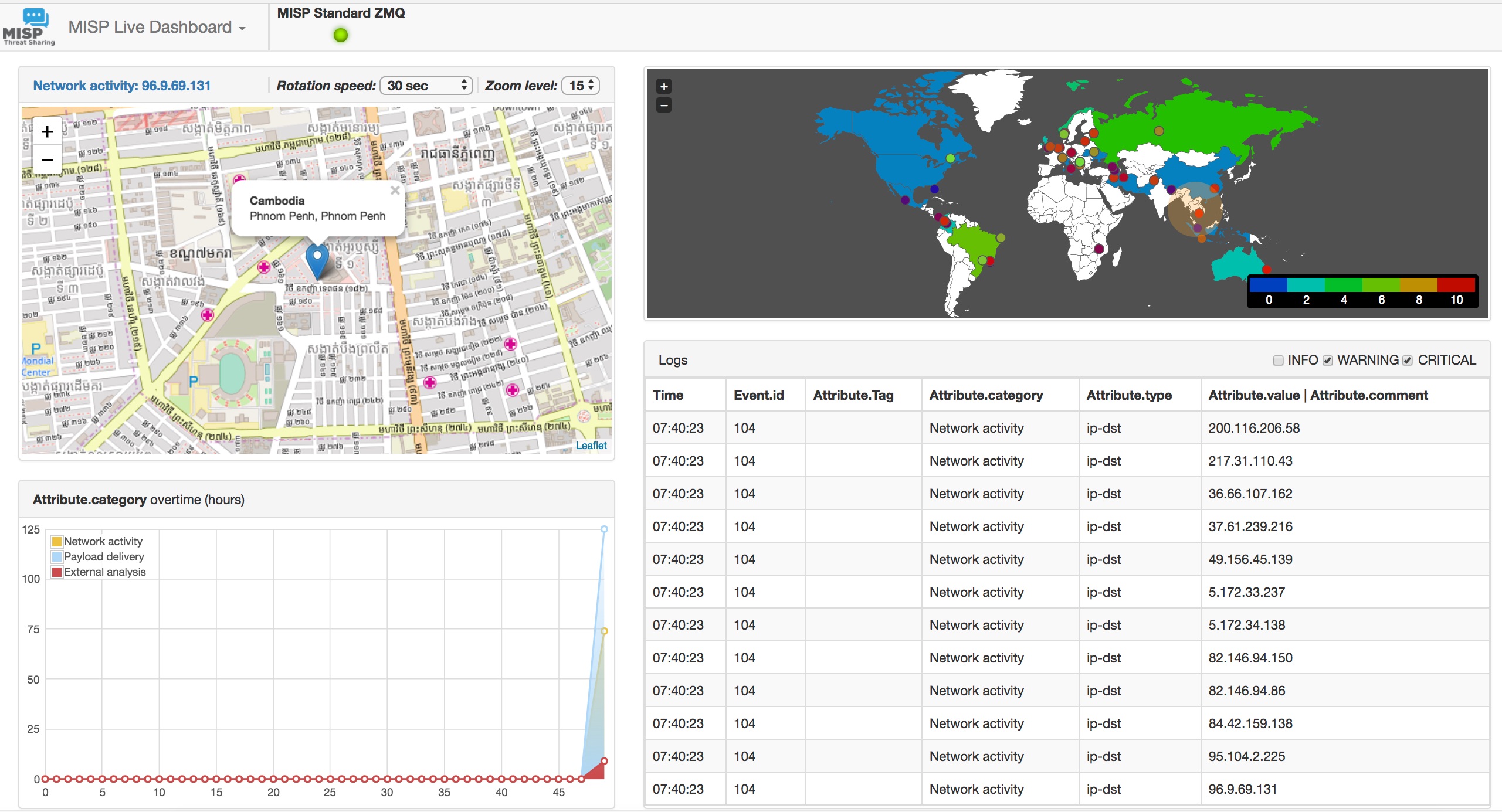The width and height of the screenshot is (1502, 812).
Task: Click the Time column header
Action: (x=668, y=395)
